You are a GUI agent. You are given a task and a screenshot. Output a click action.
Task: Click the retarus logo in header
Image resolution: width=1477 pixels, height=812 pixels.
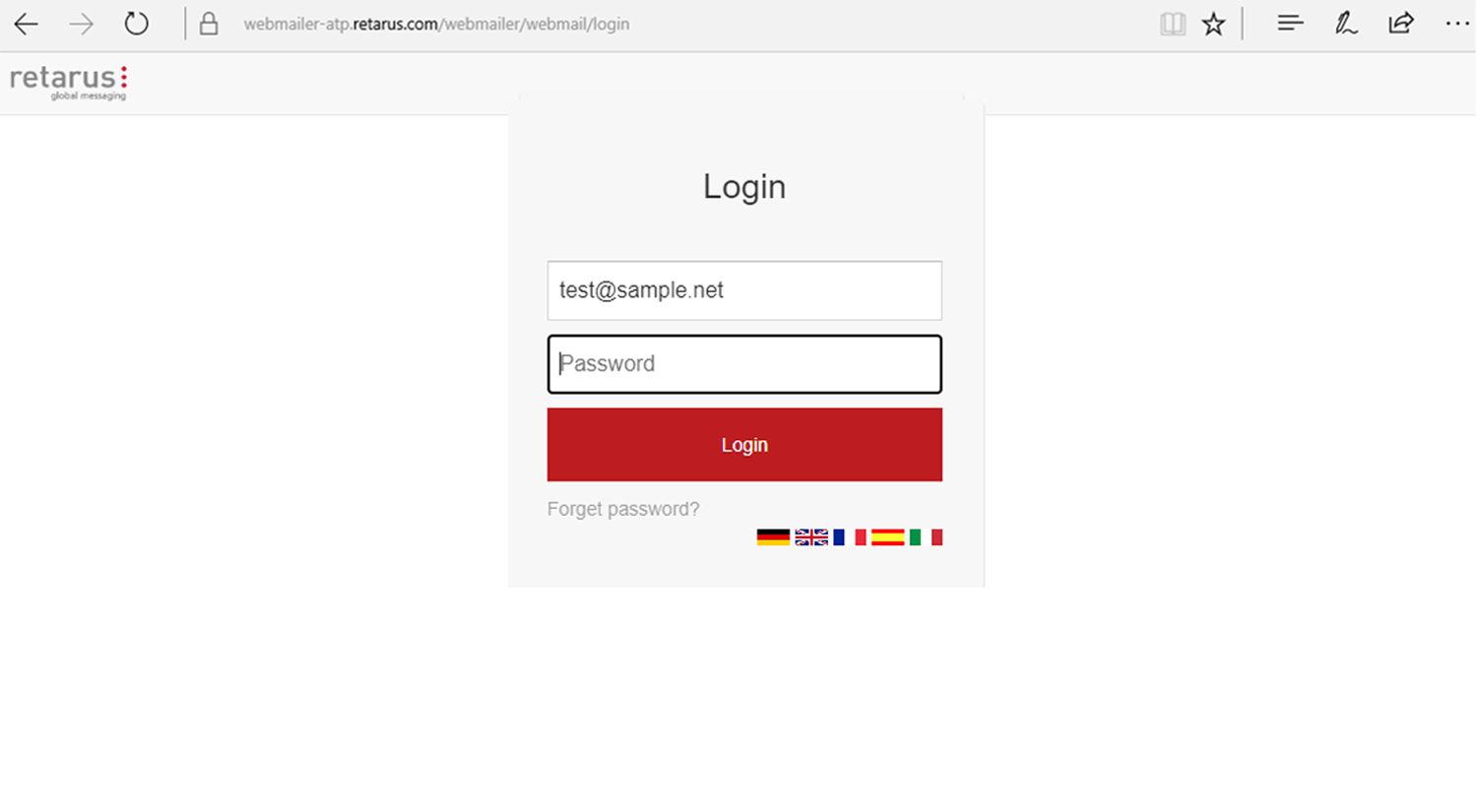tap(68, 82)
